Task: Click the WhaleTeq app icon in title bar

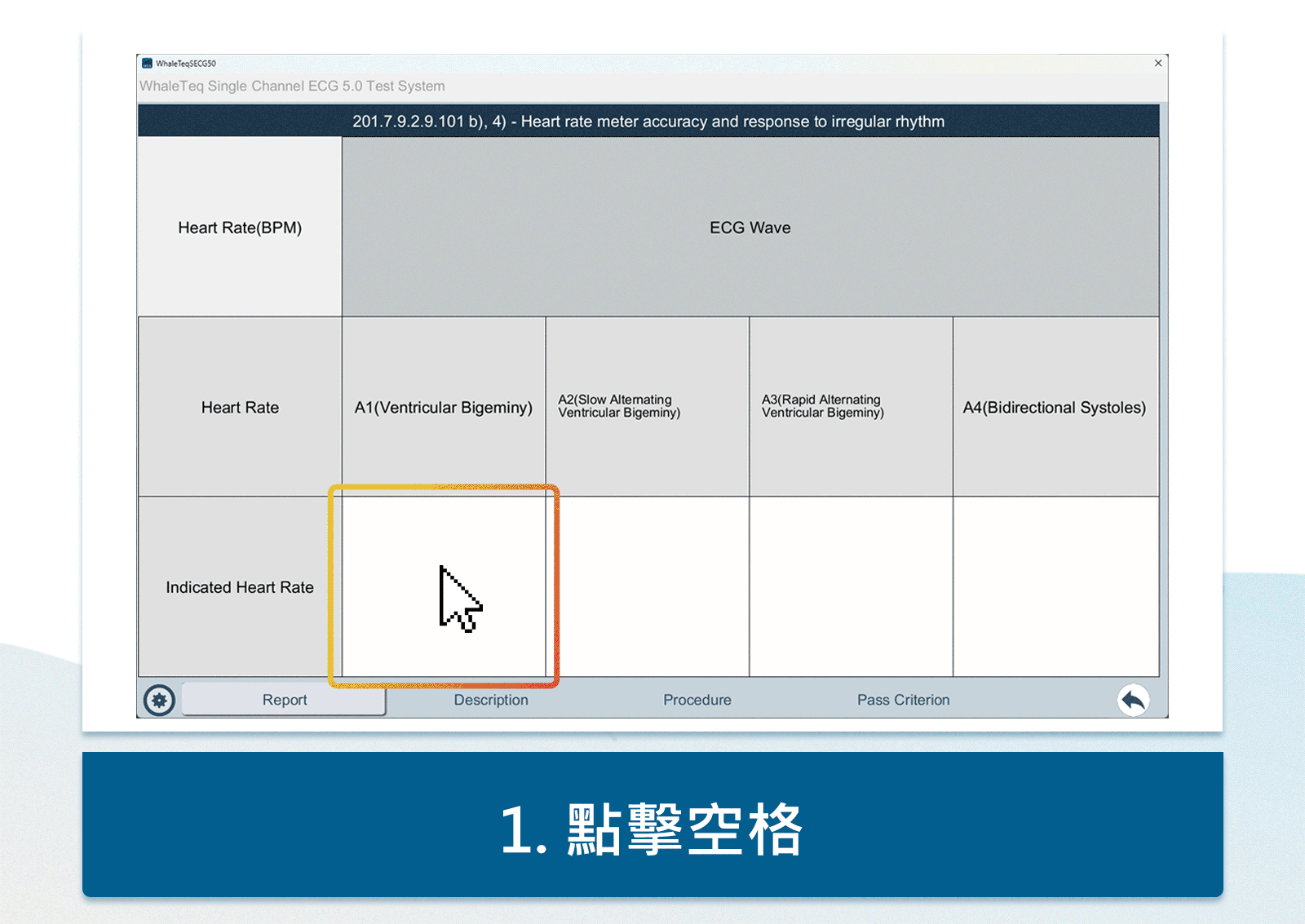Action: click(x=147, y=63)
